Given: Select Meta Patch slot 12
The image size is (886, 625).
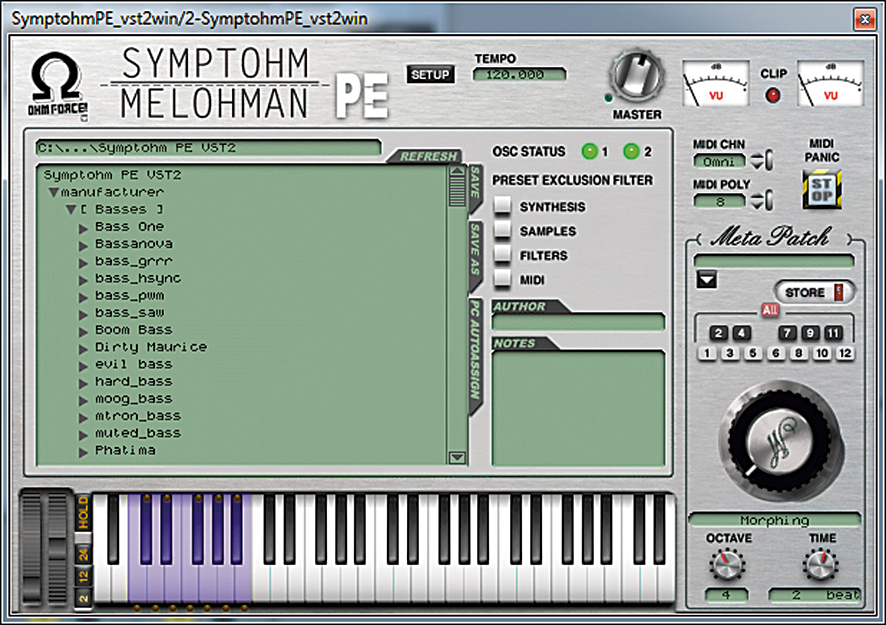Looking at the screenshot, I should (845, 354).
